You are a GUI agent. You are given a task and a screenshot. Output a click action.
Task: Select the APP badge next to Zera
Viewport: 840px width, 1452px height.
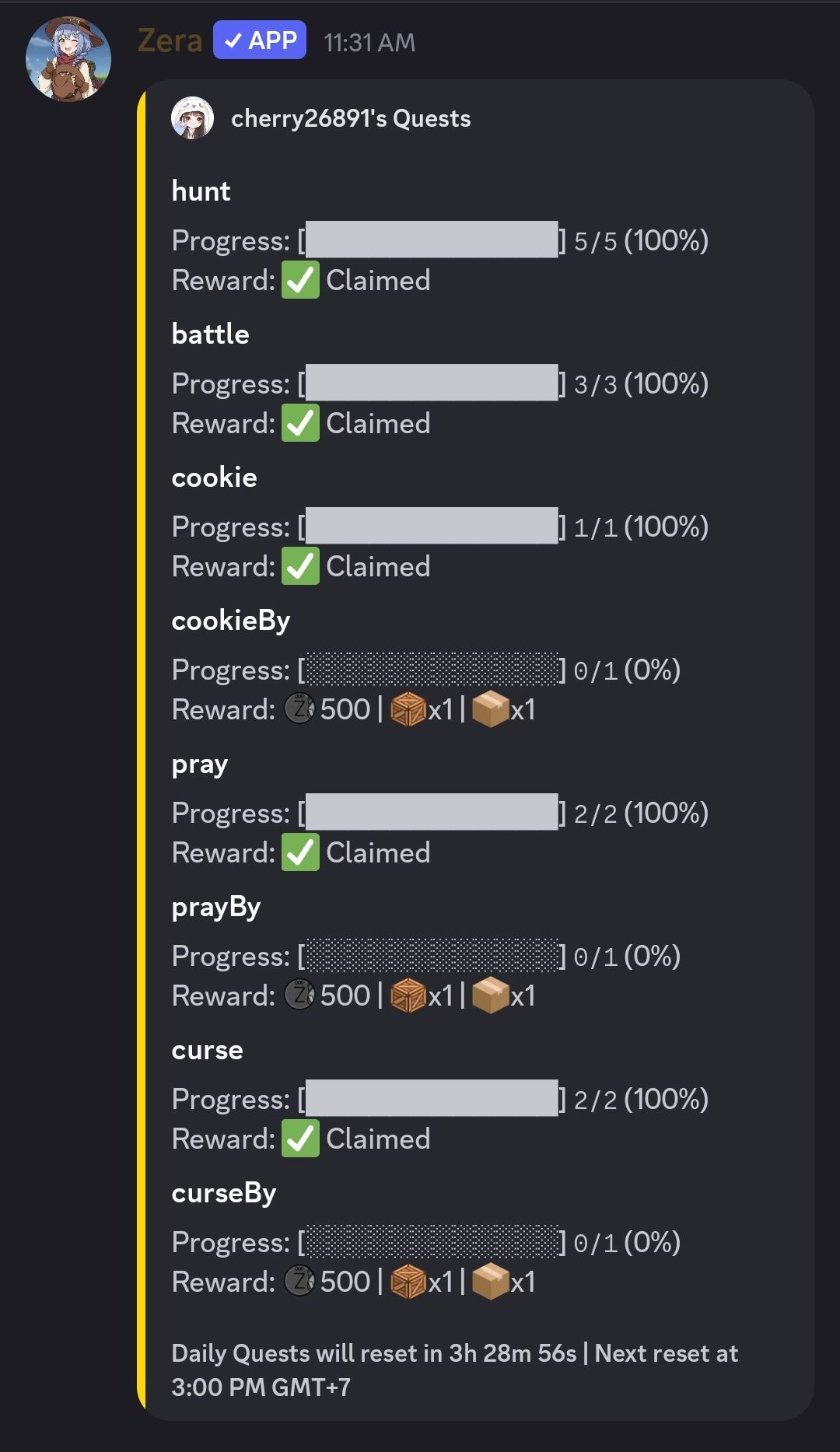tap(260, 40)
